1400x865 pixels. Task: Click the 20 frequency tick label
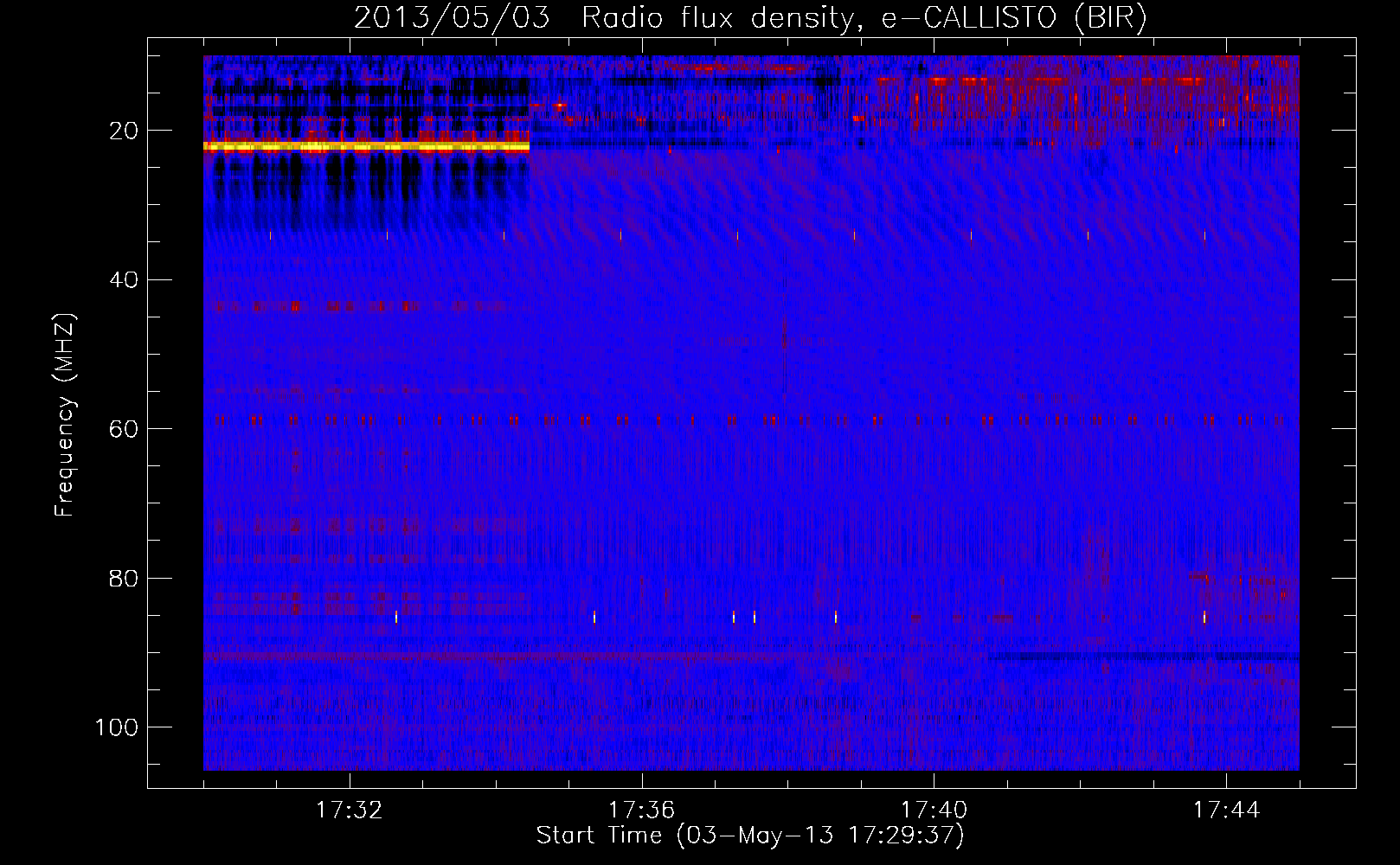pos(124,131)
